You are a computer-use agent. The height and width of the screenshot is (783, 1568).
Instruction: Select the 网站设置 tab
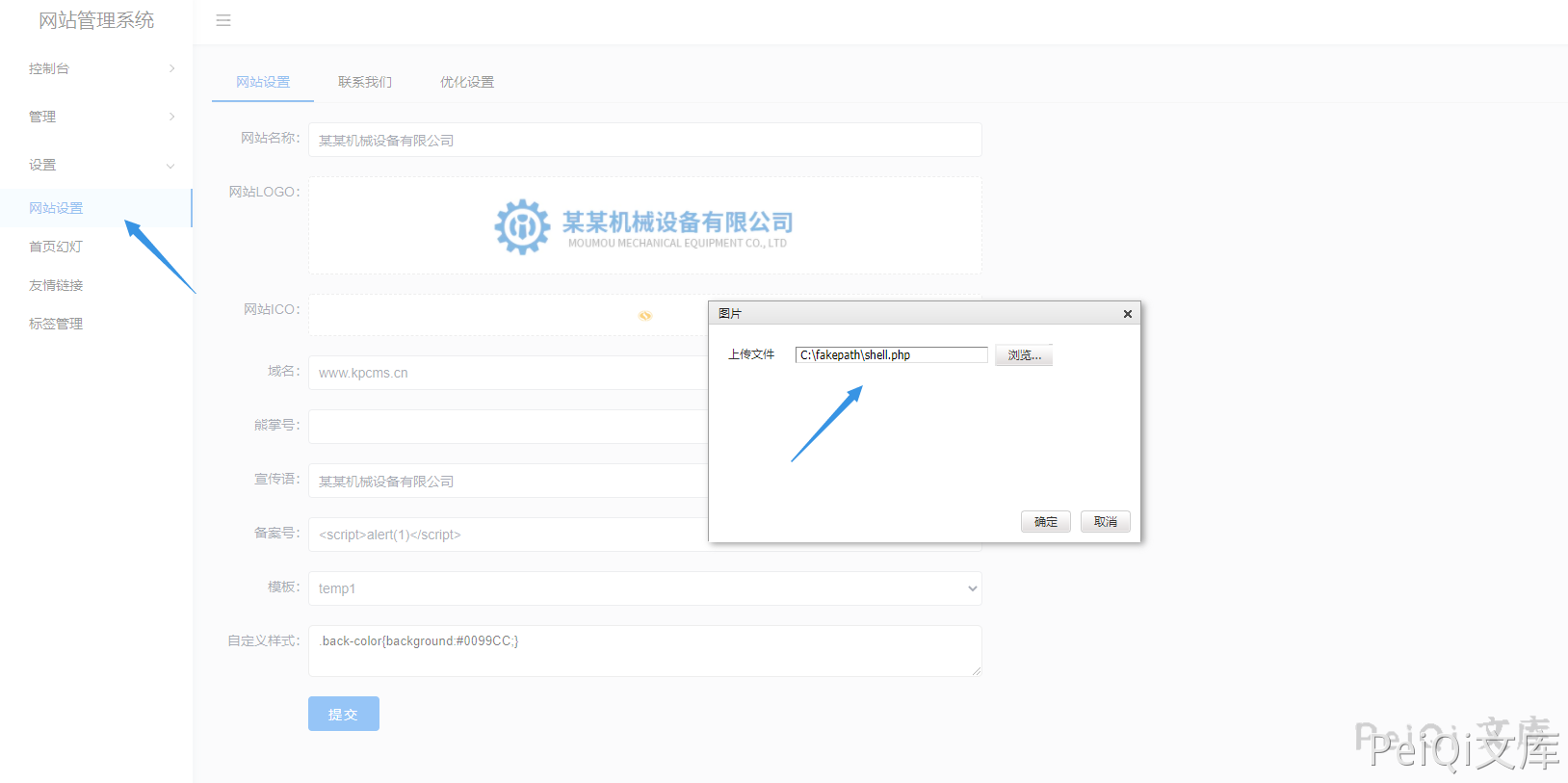coord(263,82)
